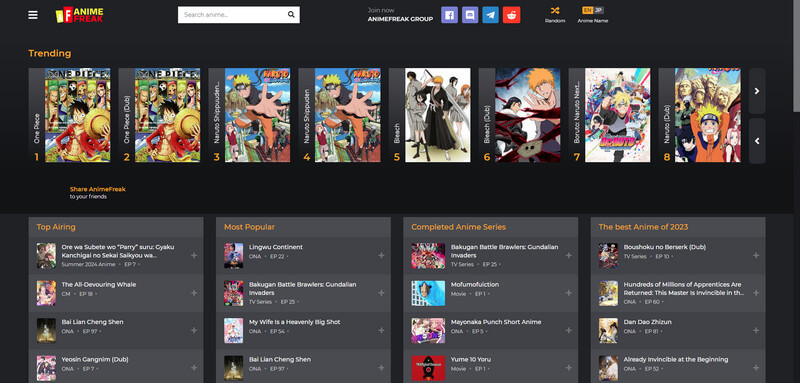Click Yeosin Gangnim (Dub) thumbnail
Viewport: 800px width, 383px height.
pyautogui.click(x=46, y=368)
